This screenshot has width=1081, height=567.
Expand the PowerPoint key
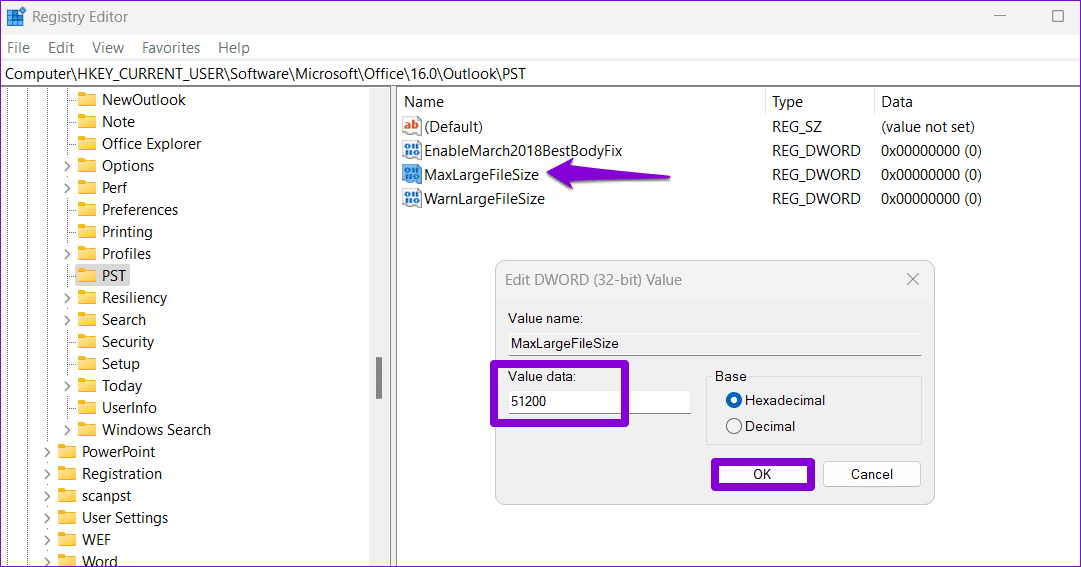pyautogui.click(x=47, y=452)
